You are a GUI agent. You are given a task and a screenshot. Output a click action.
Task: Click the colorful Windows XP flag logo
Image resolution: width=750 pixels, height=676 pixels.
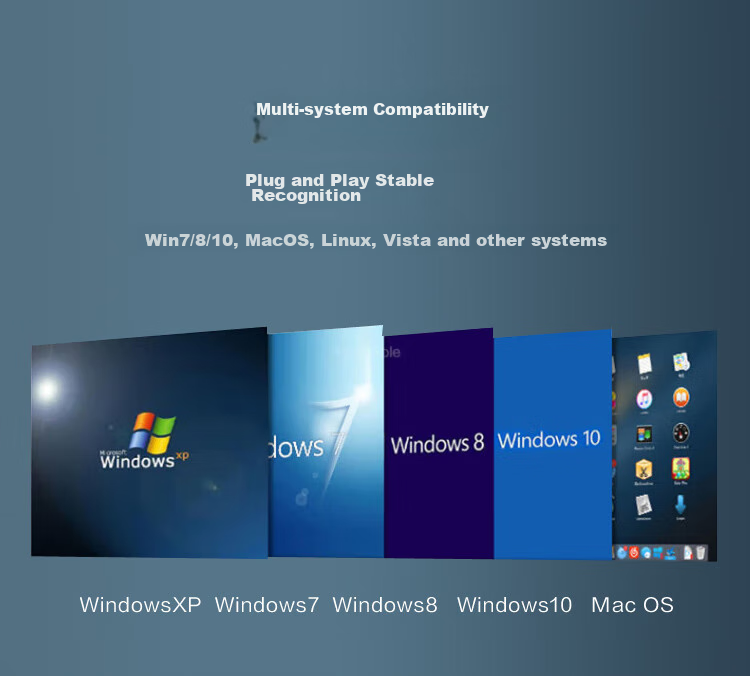coord(153,433)
